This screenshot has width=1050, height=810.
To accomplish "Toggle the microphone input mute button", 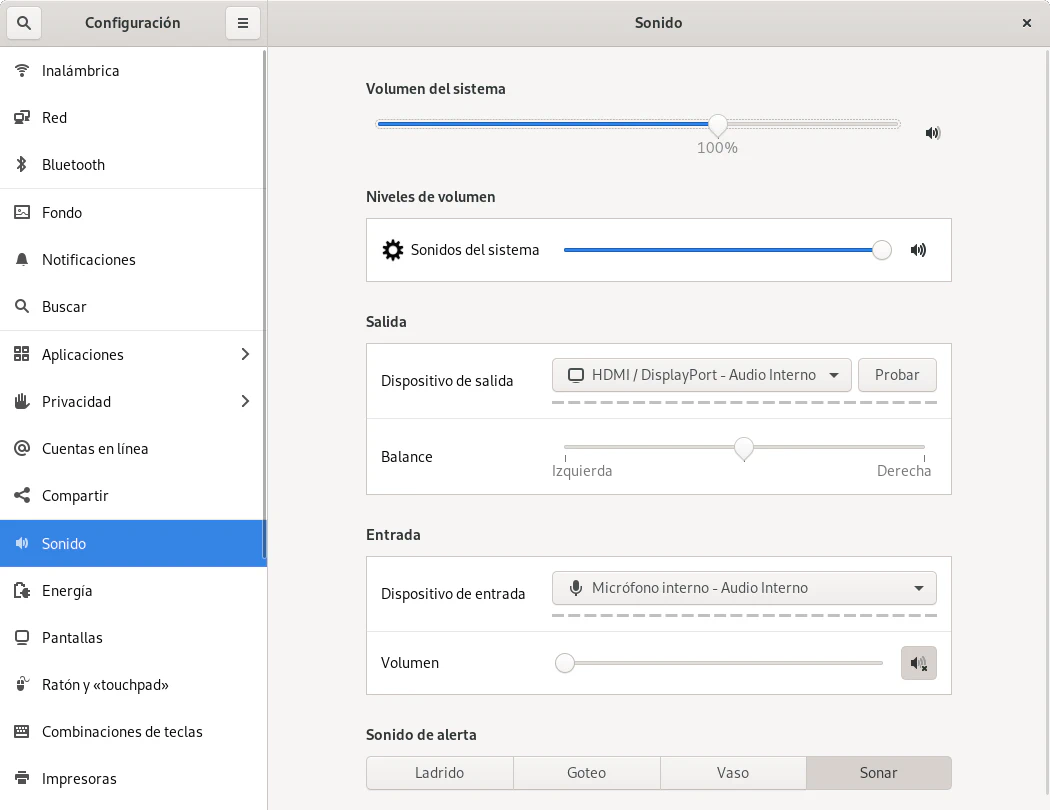I will [x=918, y=663].
